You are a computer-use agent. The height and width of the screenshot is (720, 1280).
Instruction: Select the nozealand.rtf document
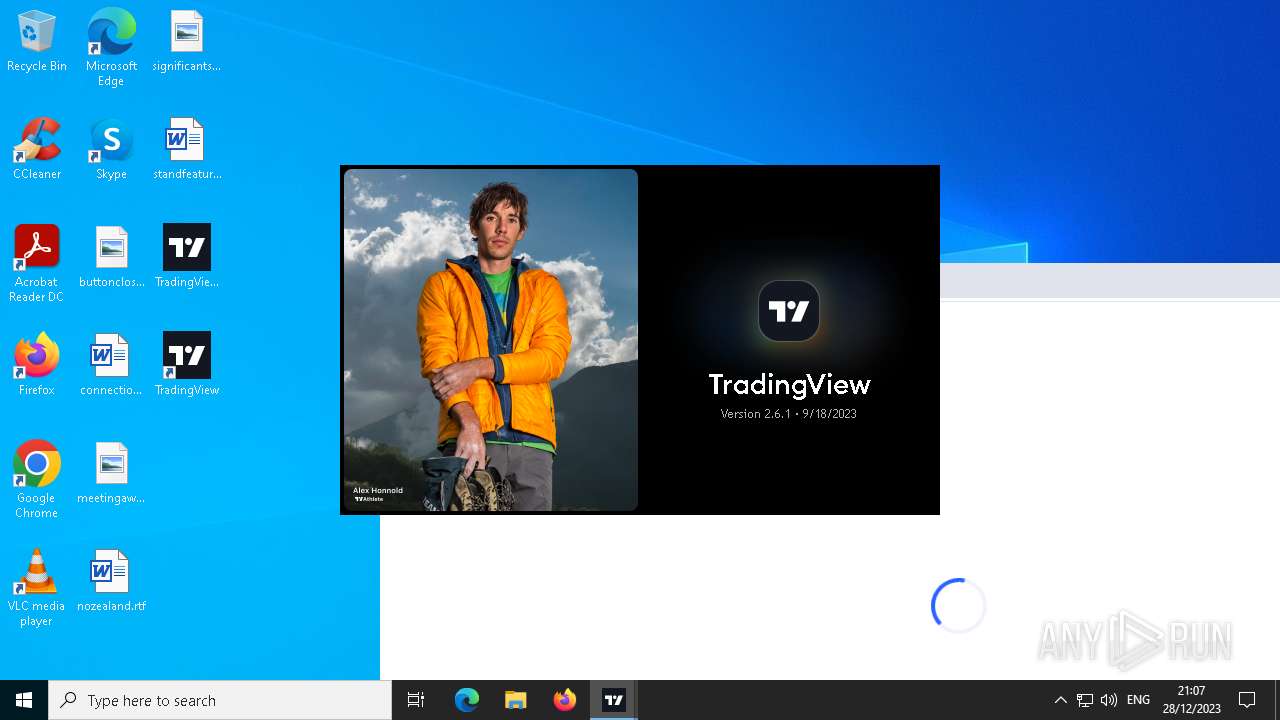(111, 581)
